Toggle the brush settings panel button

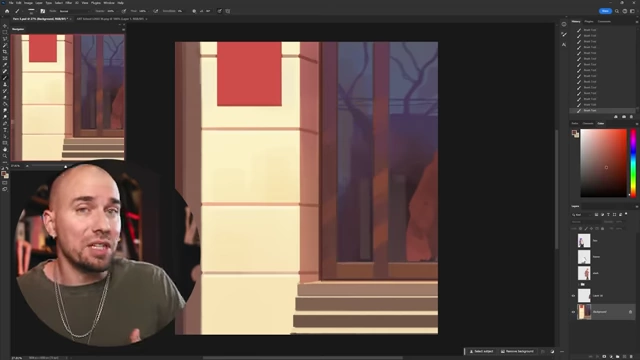coord(42,11)
